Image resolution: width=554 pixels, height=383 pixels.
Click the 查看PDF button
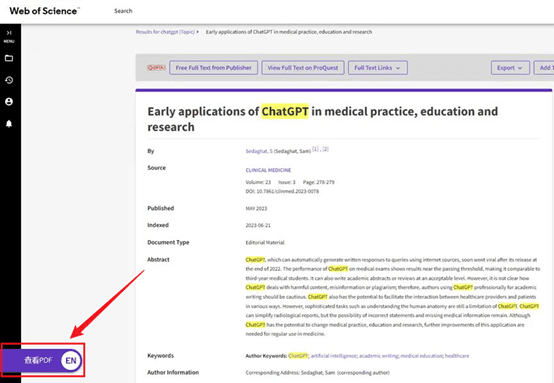click(38, 360)
